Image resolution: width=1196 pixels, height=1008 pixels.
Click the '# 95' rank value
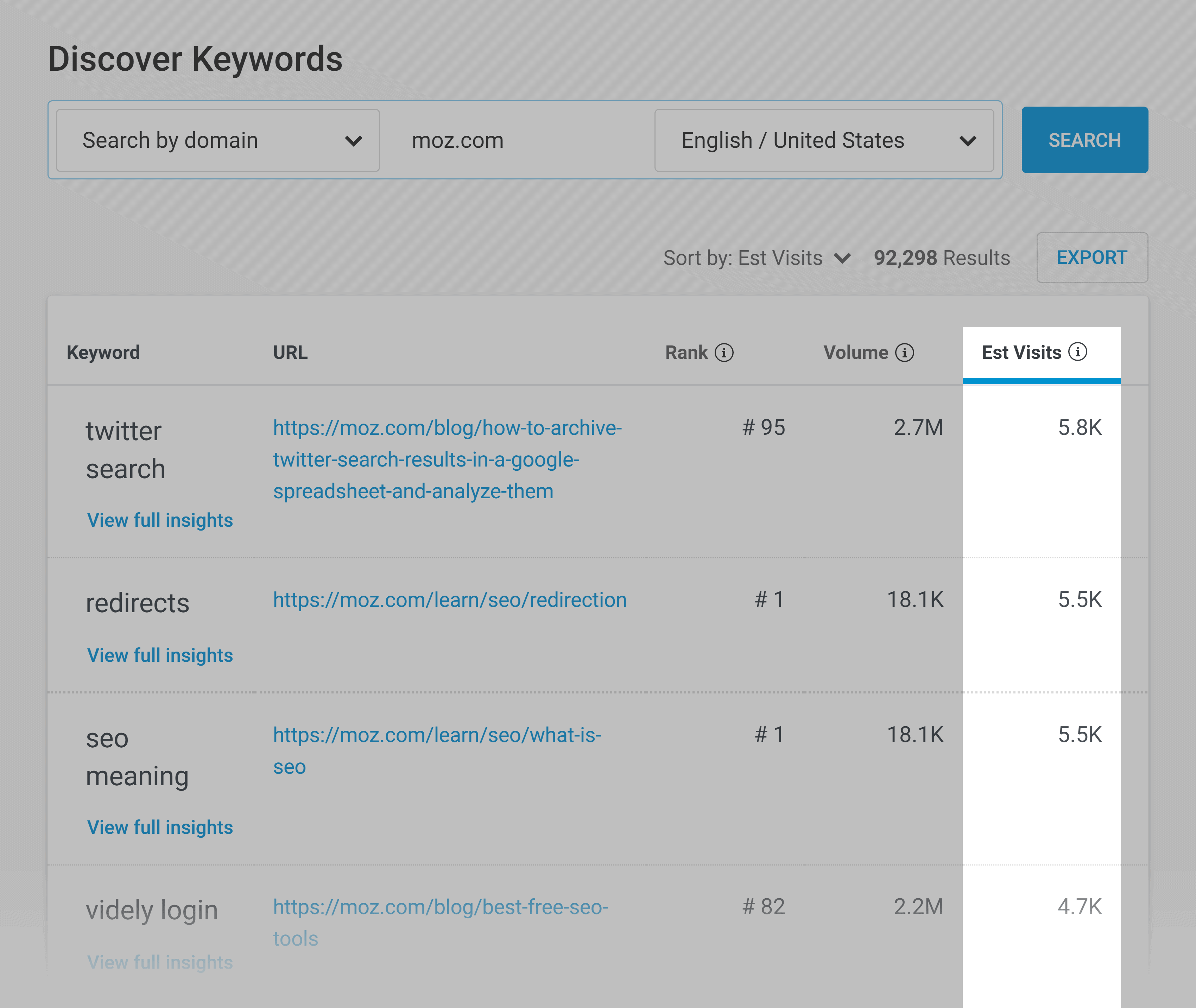764,427
